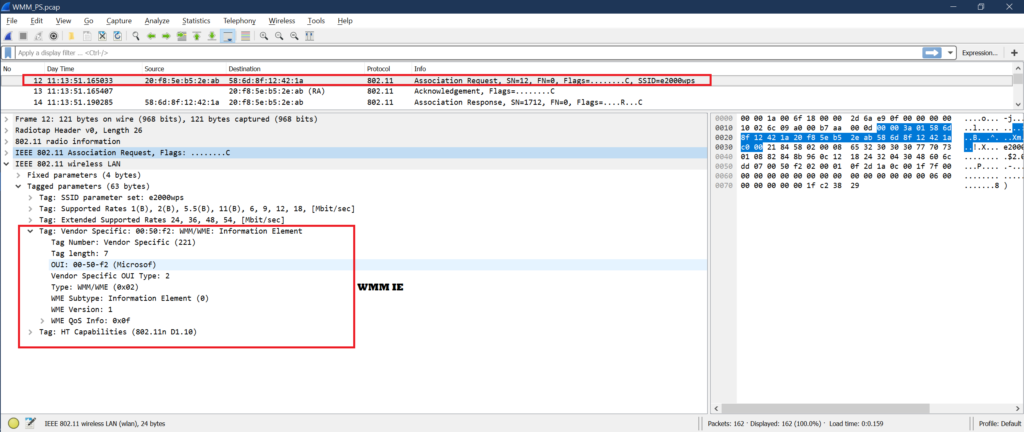Image resolution: width=1024 pixels, height=432 pixels.
Task: Expand Radiotap Header v0 row
Action: (8, 131)
